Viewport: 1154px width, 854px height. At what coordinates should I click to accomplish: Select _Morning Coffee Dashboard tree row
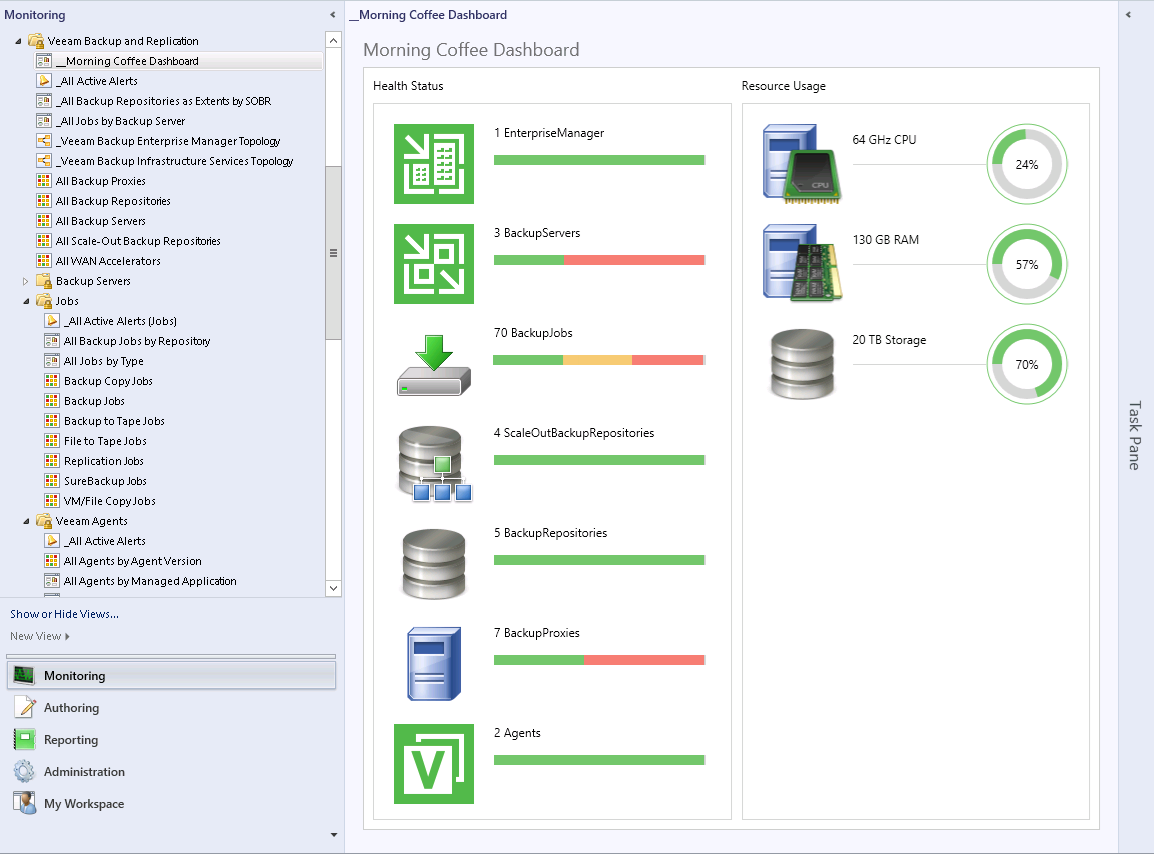click(x=178, y=61)
